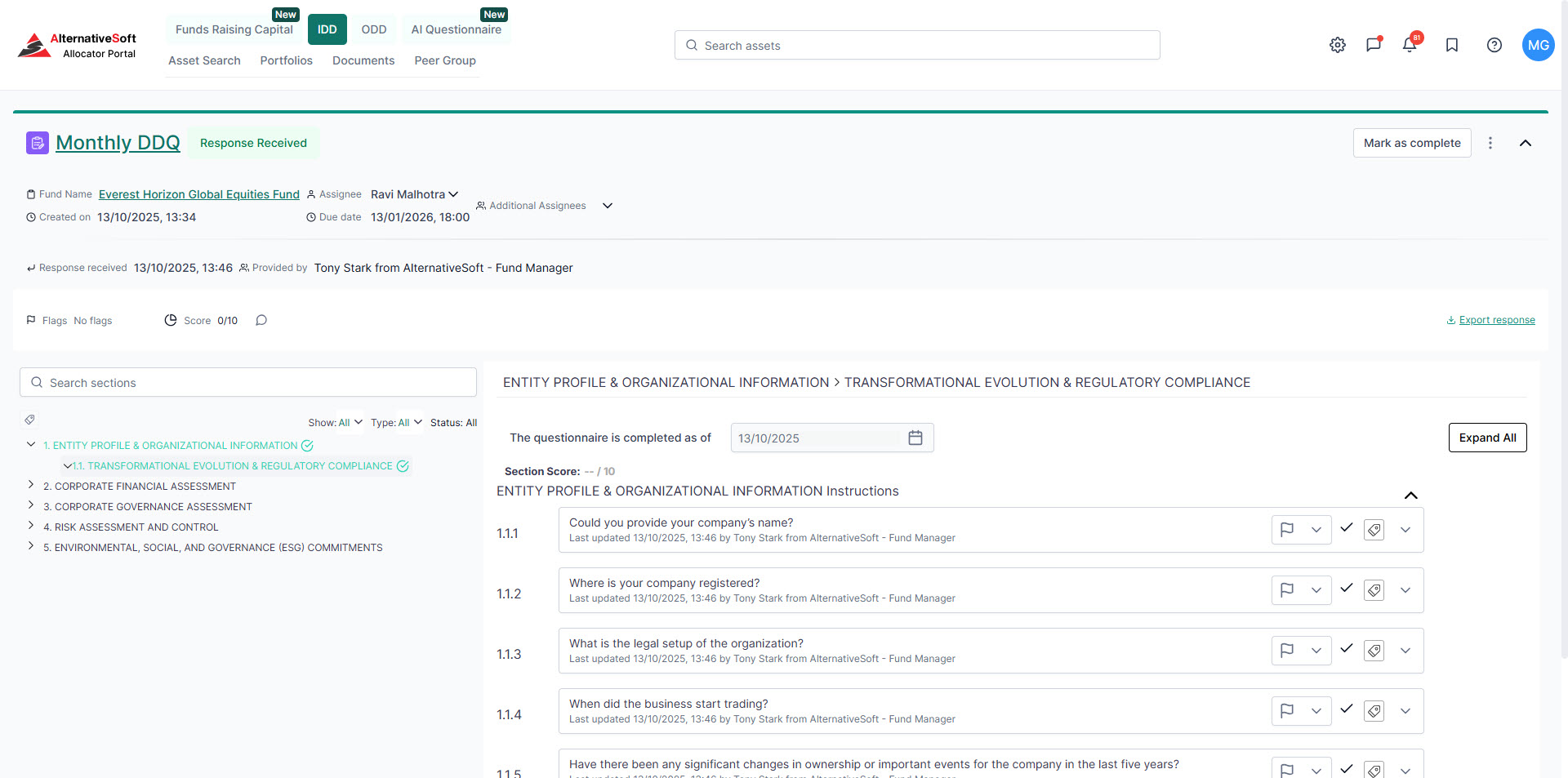Open the calendar icon in the completion date field
The image size is (1568, 778).
pos(915,438)
